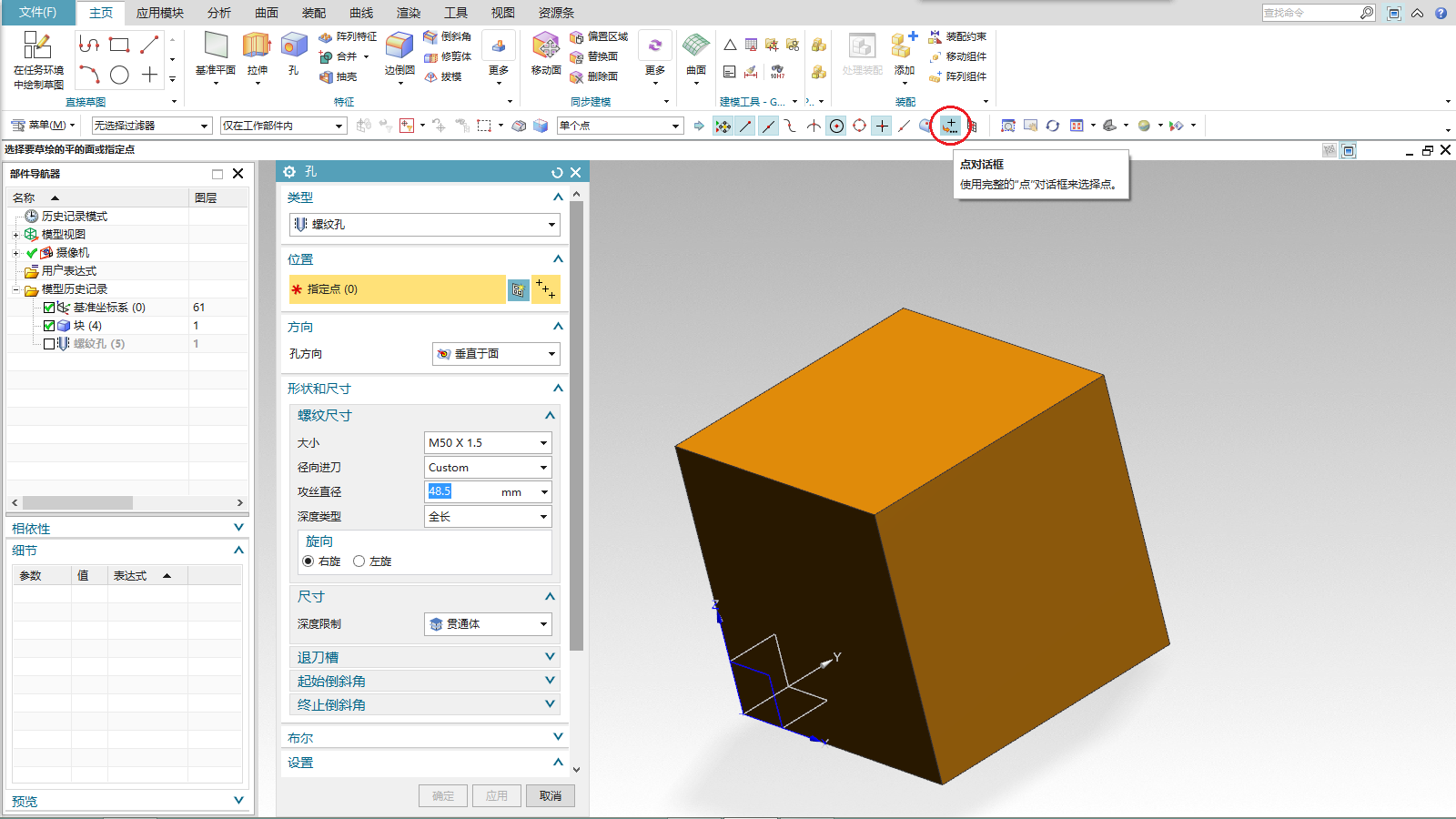Uncheck the 块 (4) feature checkbox
Viewport: 1456px width, 819px height.
click(x=49, y=325)
